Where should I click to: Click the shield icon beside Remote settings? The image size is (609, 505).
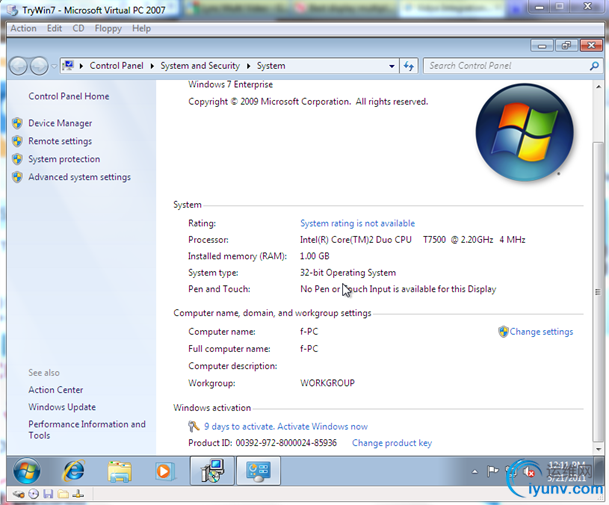point(17,141)
